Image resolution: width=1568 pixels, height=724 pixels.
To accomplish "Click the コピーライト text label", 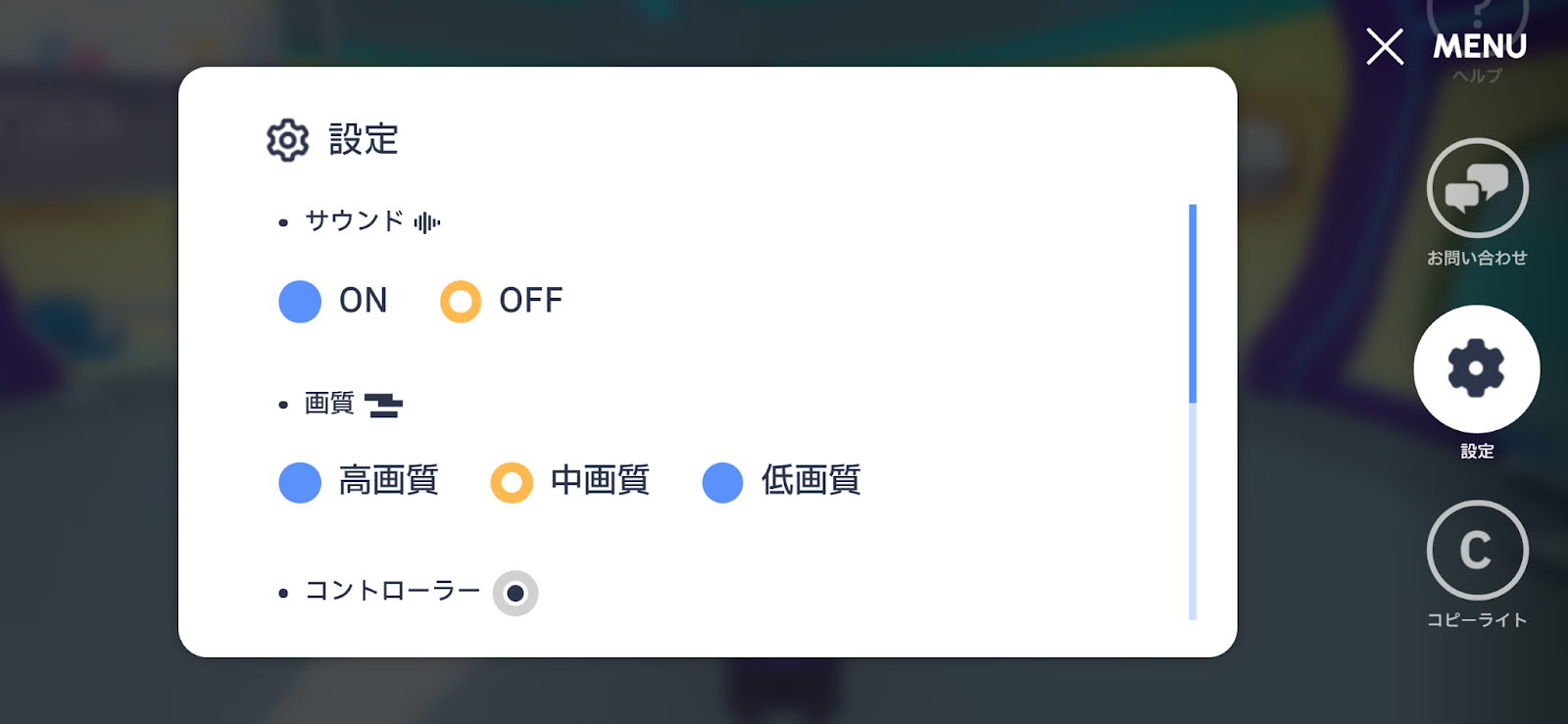I will point(1477,619).
